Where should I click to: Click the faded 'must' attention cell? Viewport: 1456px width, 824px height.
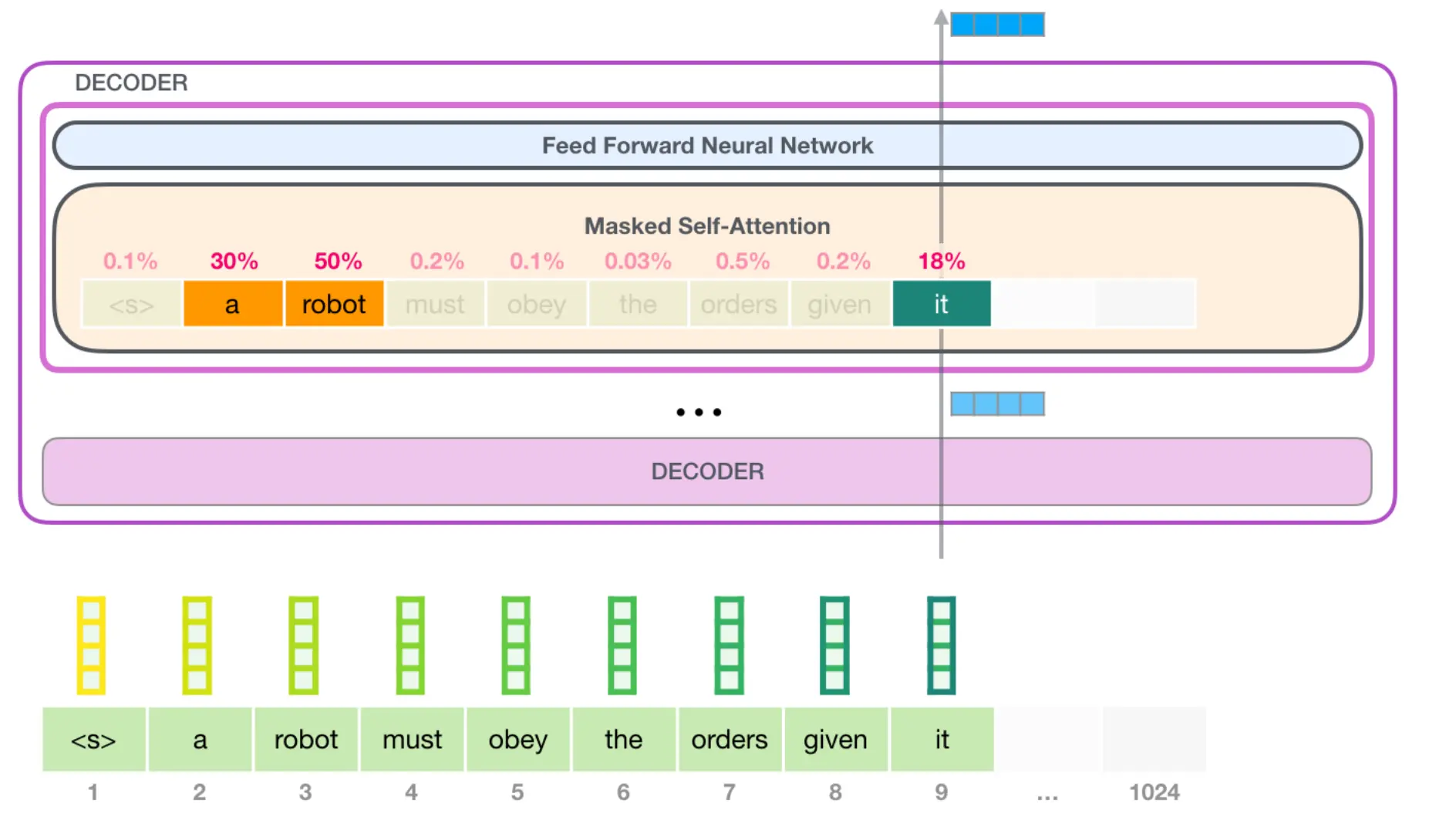(435, 304)
